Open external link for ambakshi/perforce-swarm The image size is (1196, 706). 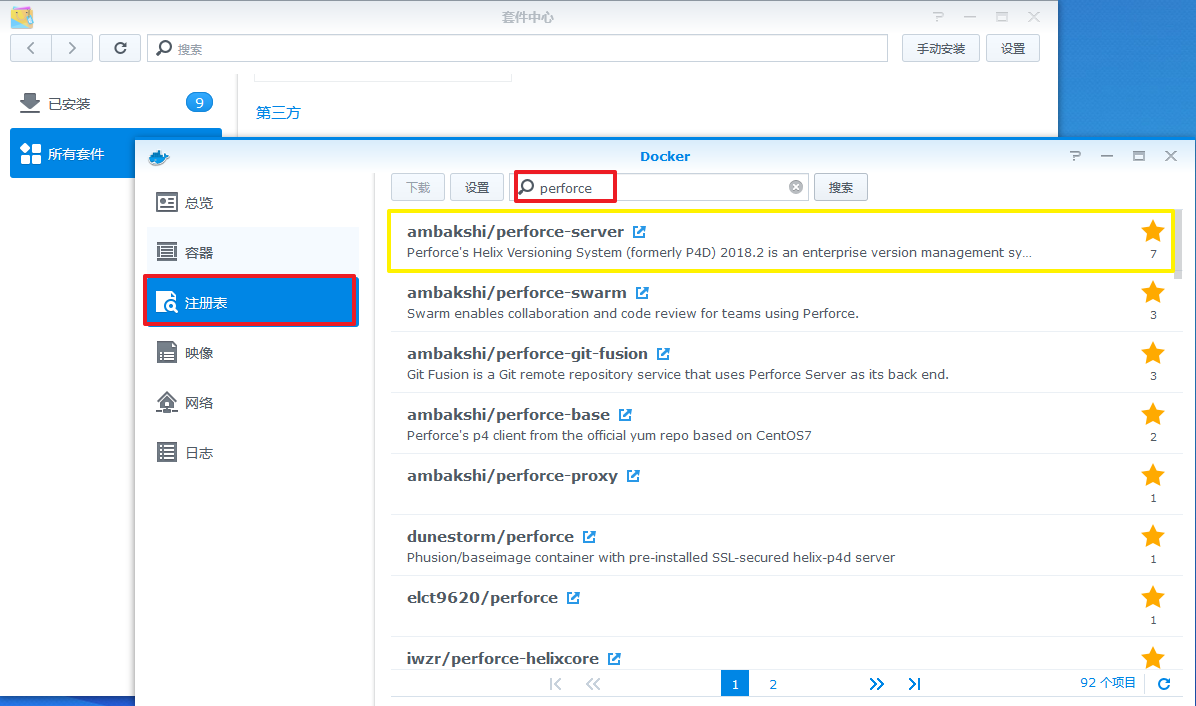point(642,293)
